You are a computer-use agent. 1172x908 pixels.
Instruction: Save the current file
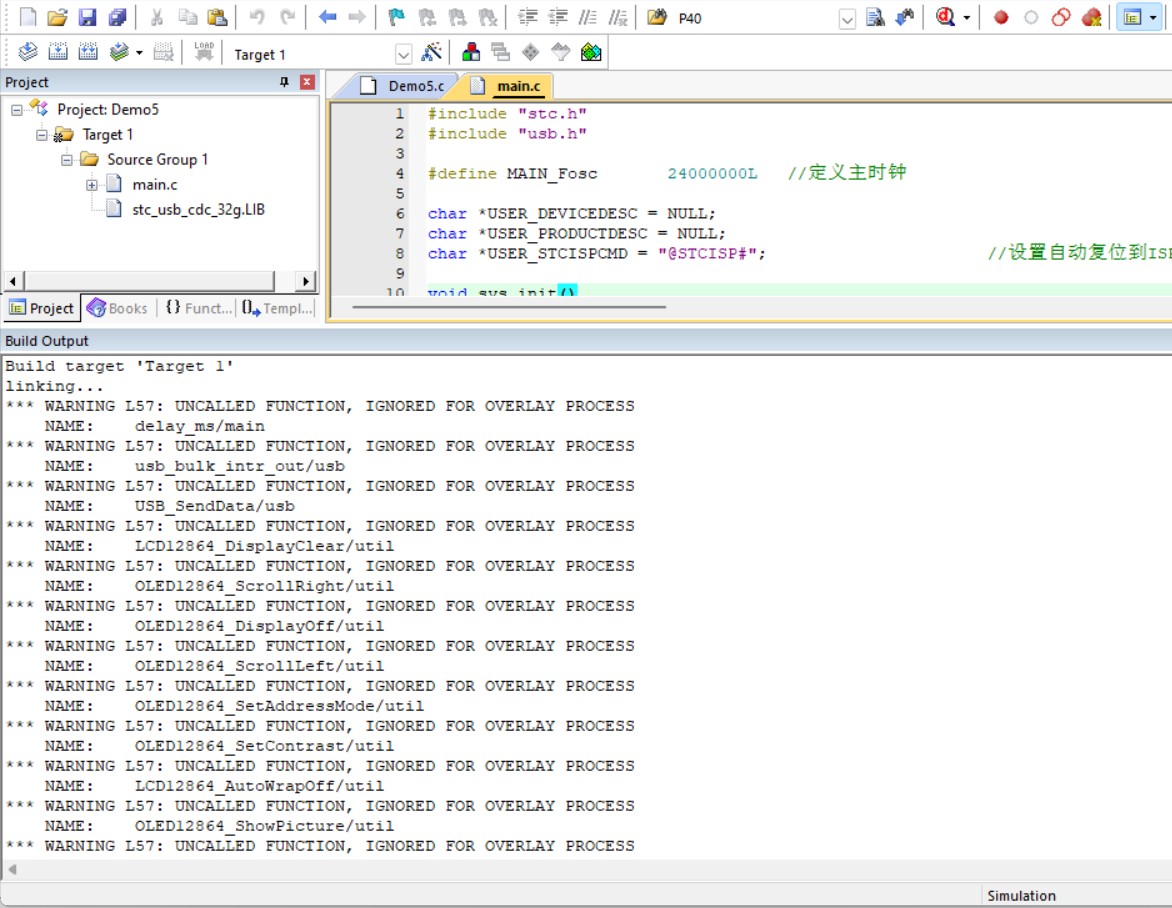pos(87,17)
